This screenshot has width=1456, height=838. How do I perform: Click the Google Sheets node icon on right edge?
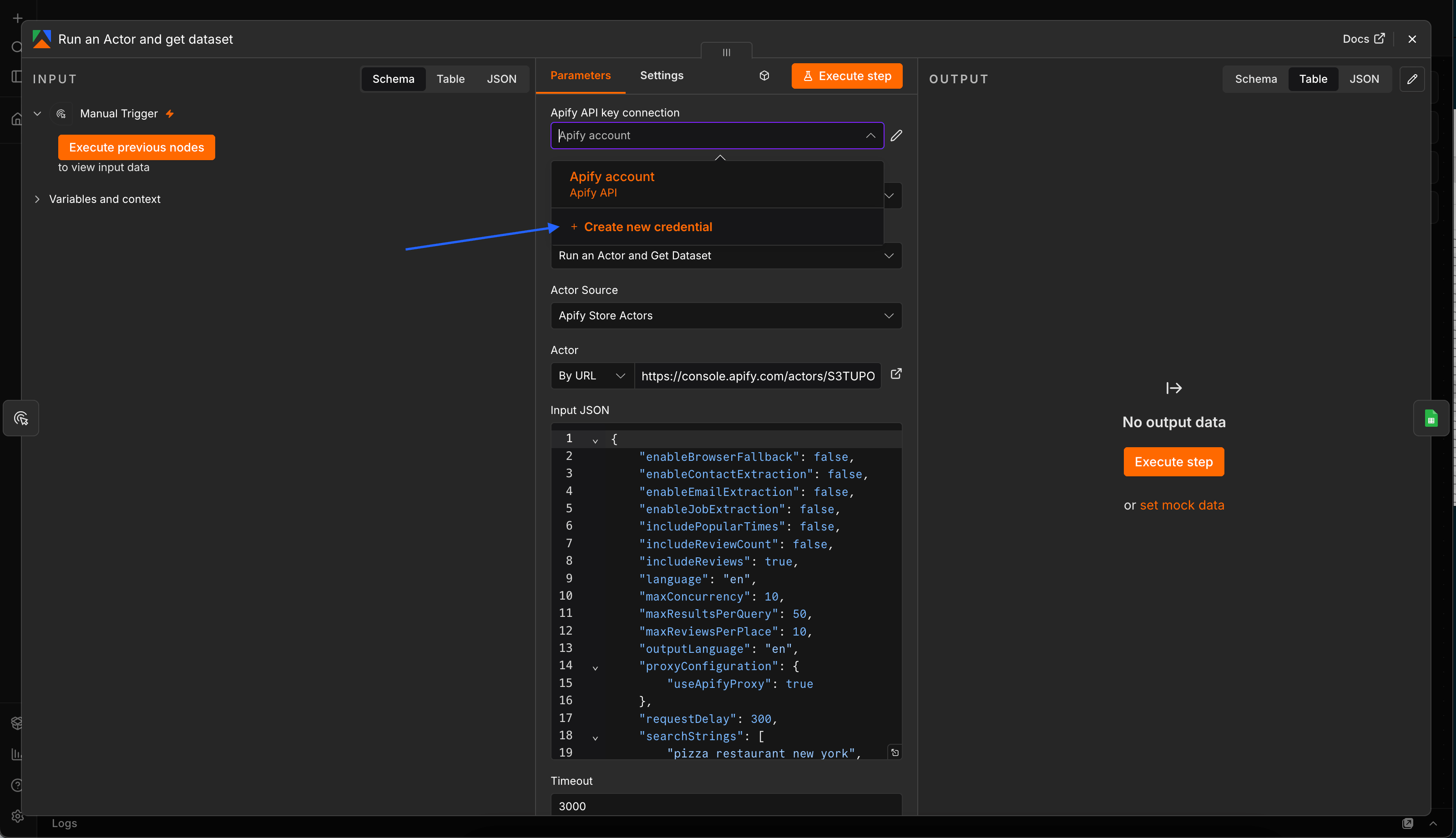1431,418
